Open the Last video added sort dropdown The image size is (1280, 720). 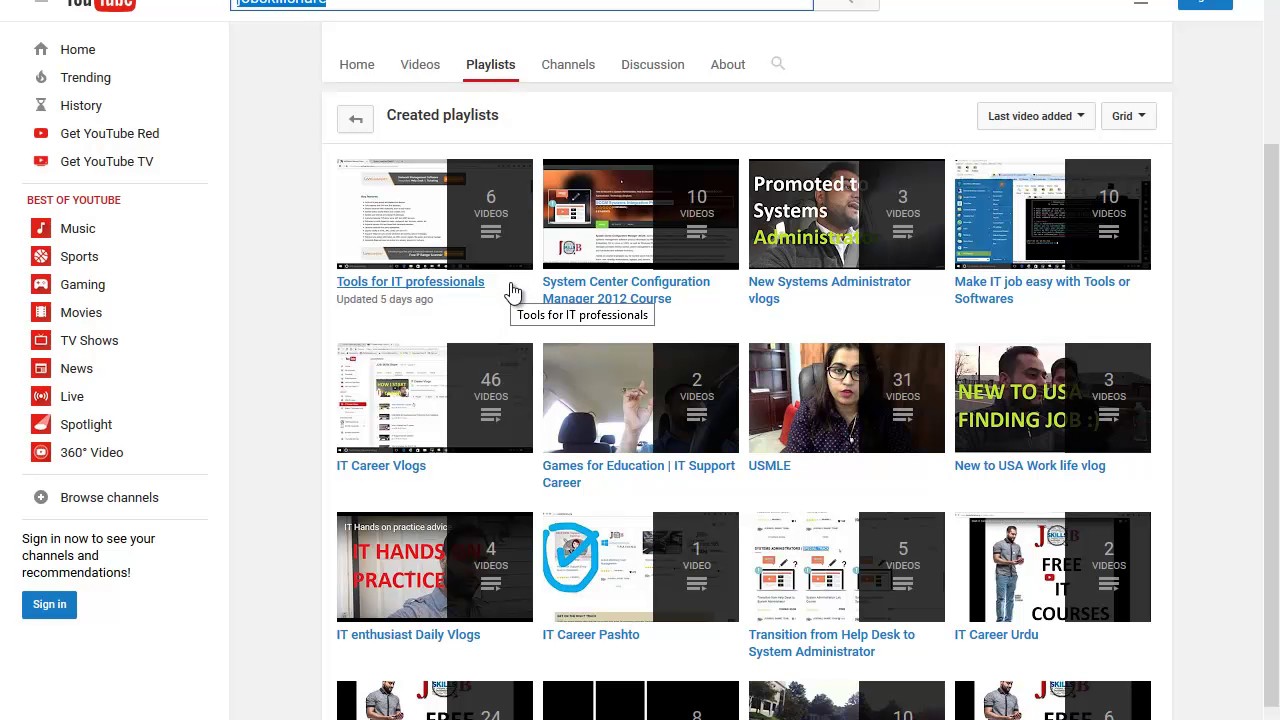(x=1036, y=116)
